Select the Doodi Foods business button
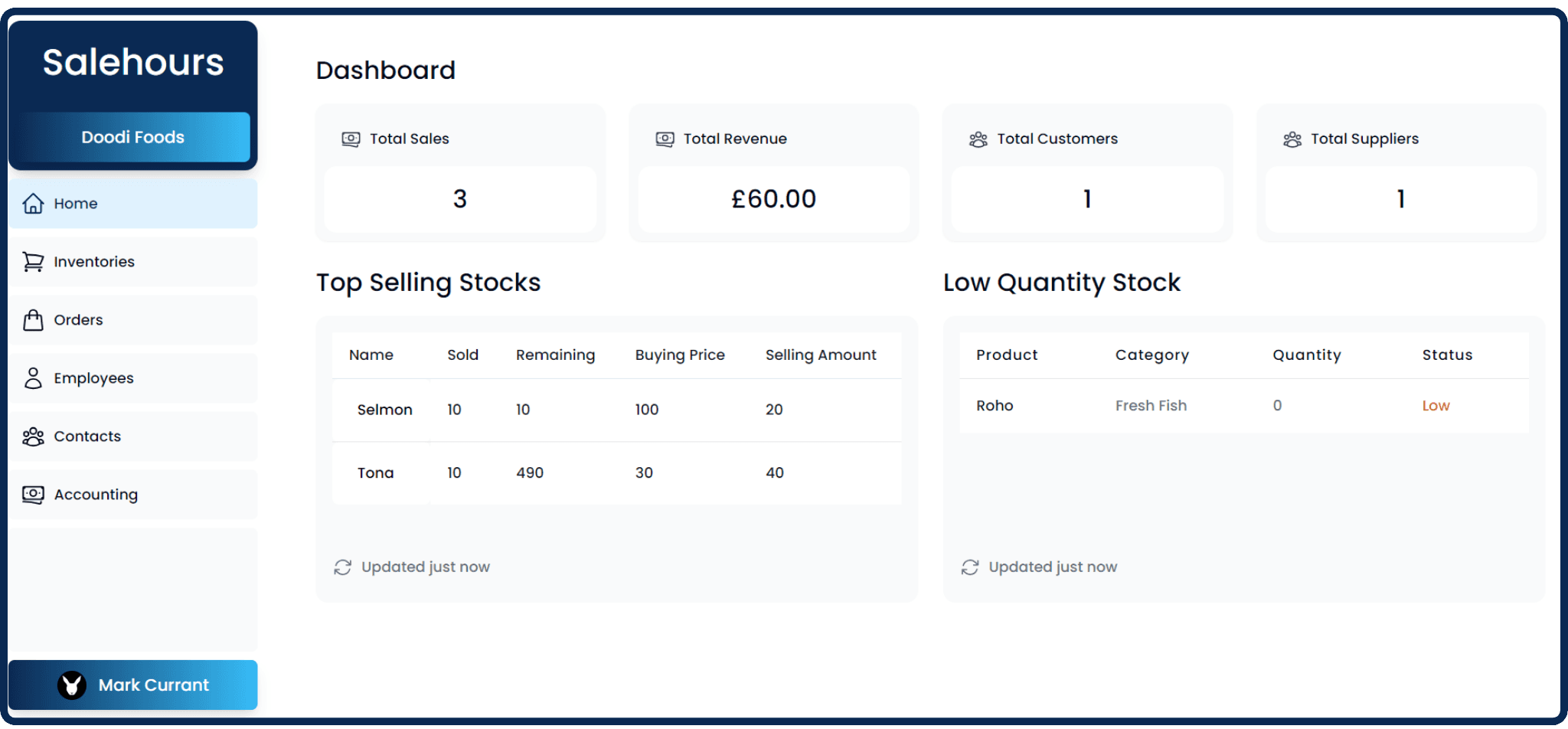 132,137
